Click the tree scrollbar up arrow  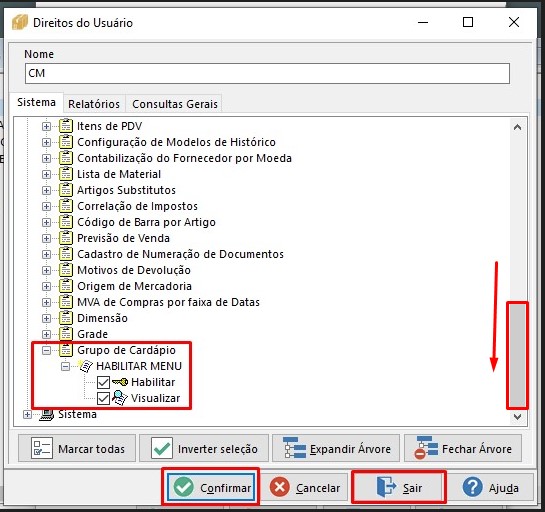[517, 127]
